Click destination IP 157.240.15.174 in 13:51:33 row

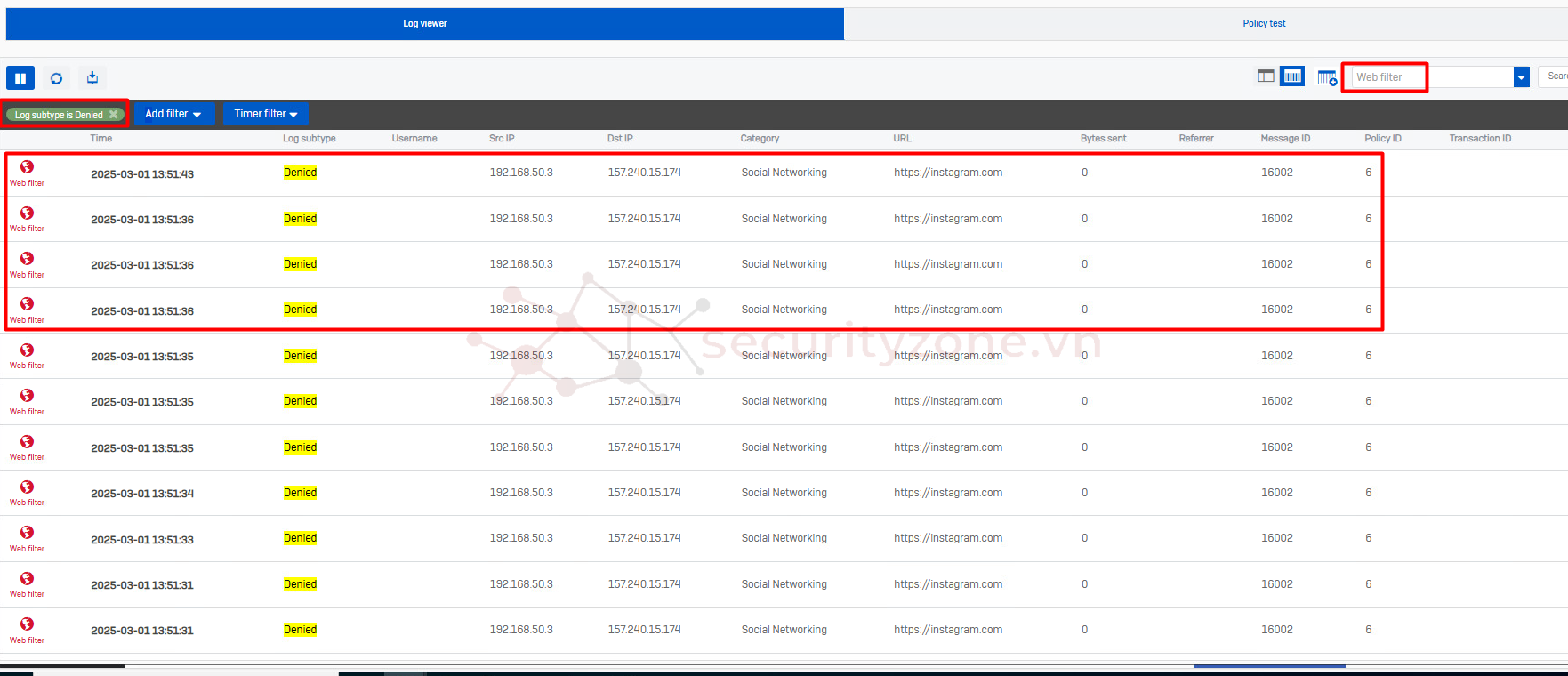coord(645,538)
